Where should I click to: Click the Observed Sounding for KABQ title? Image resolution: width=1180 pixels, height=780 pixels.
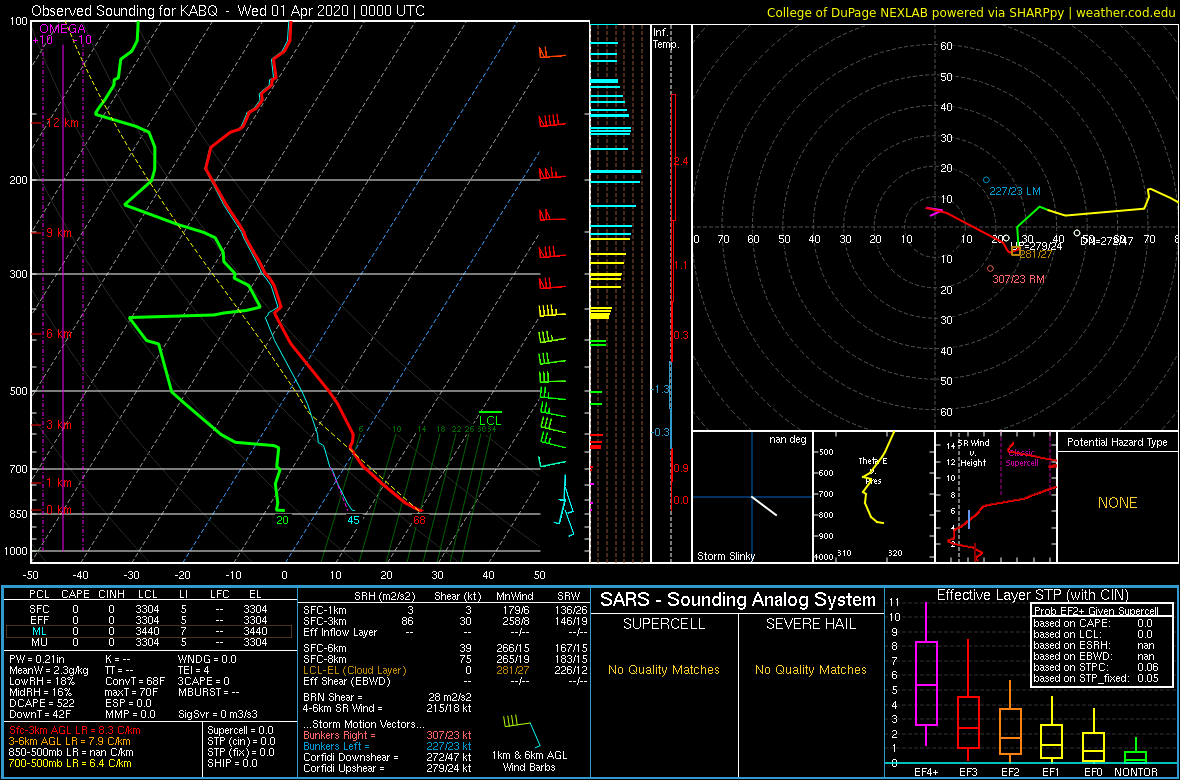click(228, 11)
